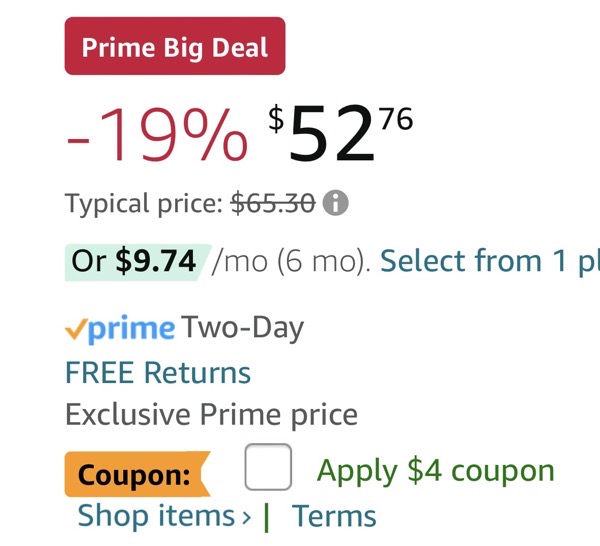Follow the Shop items link

[x=156, y=516]
